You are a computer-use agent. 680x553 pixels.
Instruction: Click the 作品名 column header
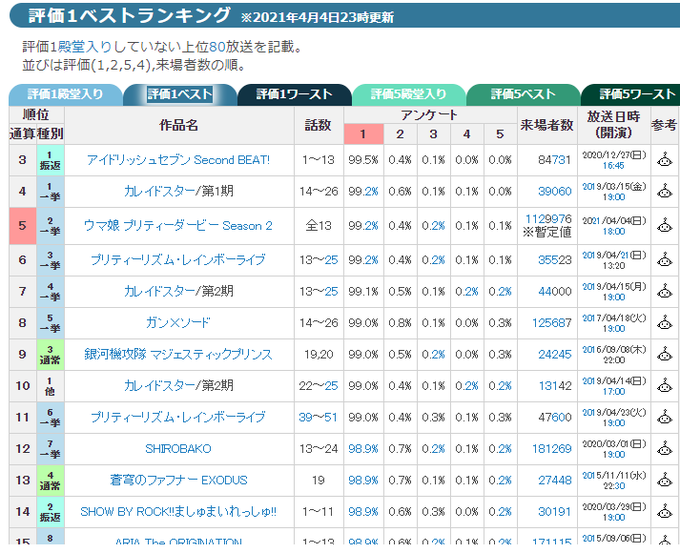(179, 125)
